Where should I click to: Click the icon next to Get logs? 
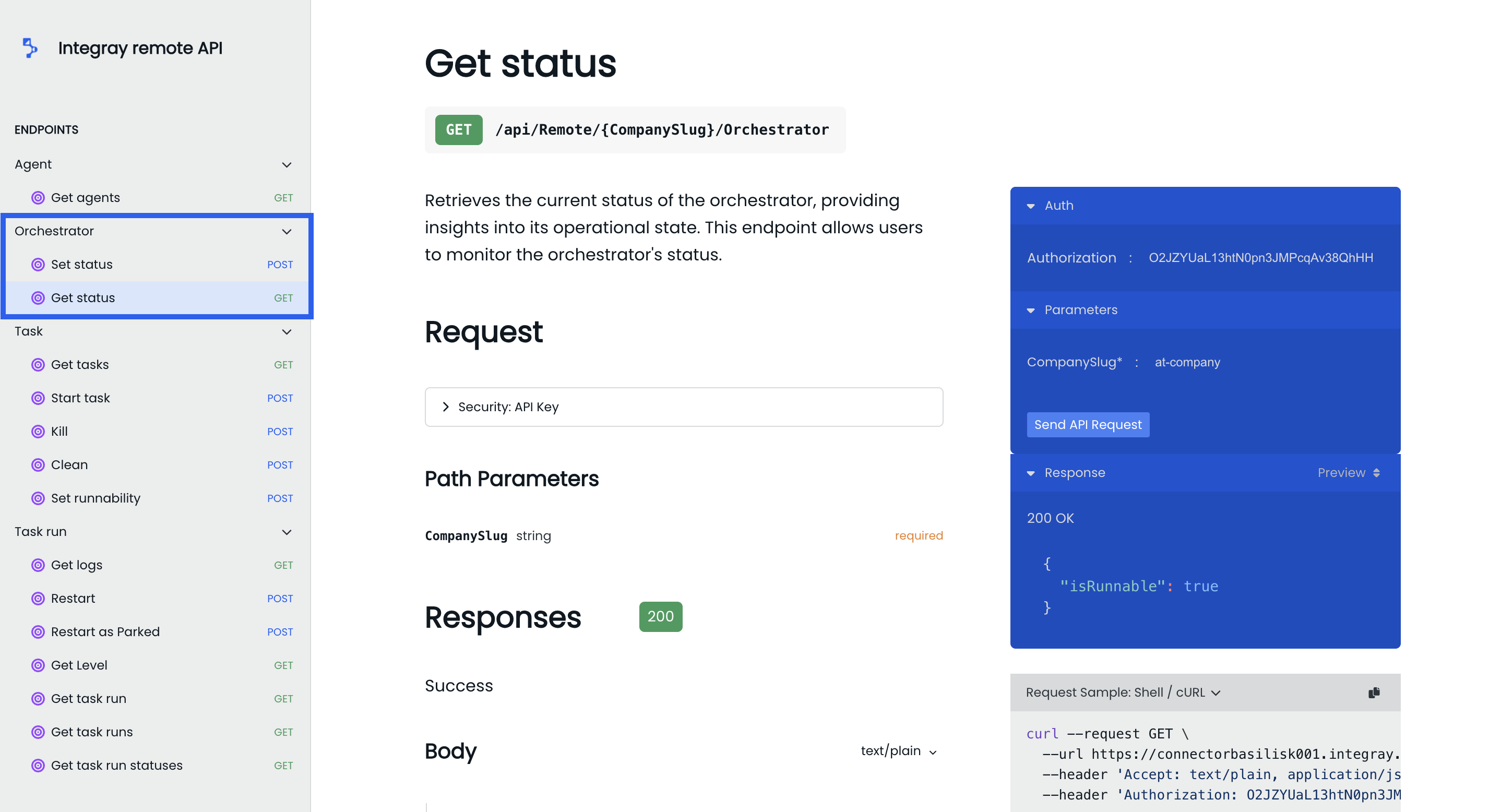pos(38,565)
